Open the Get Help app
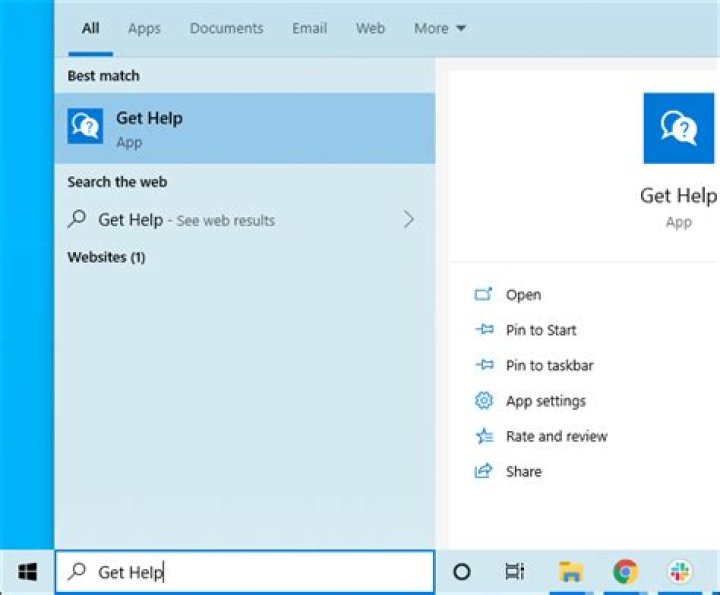The image size is (720, 595). coord(522,295)
